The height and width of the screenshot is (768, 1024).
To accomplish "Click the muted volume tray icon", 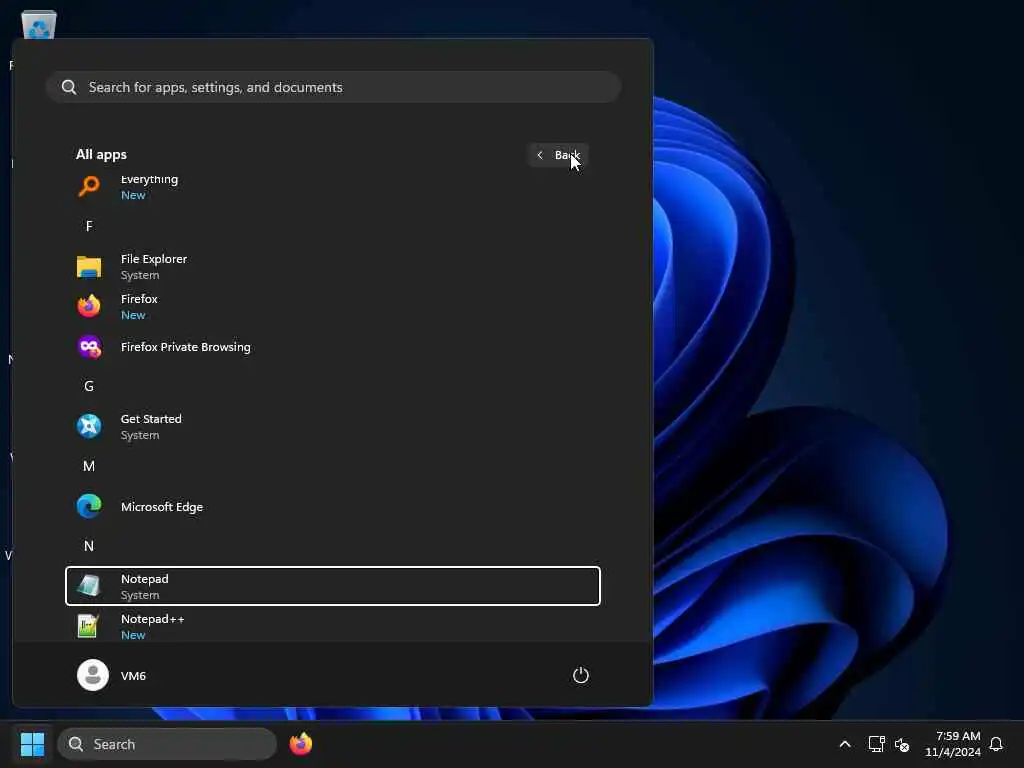I will tap(902, 744).
